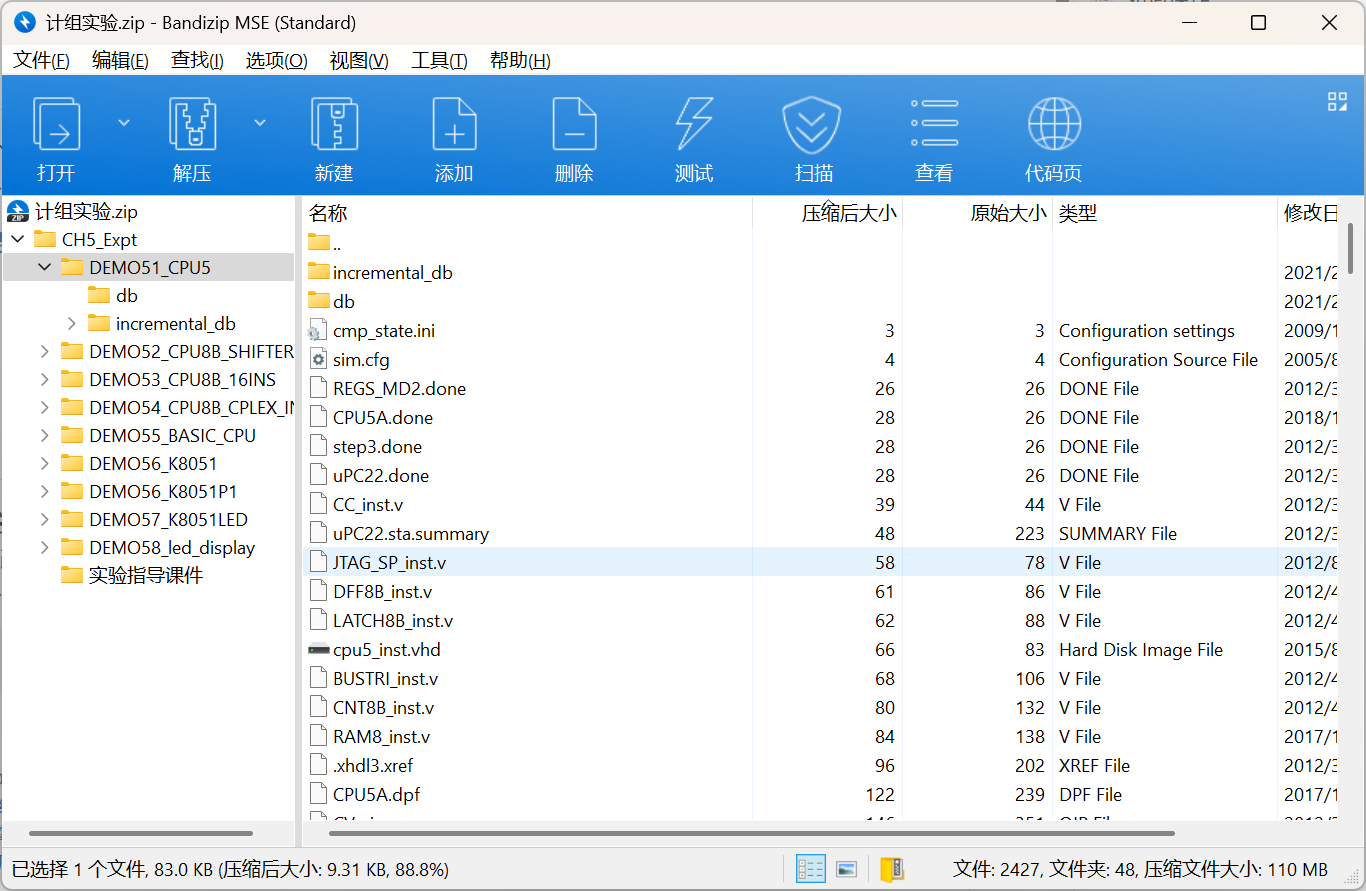The image size is (1366, 891).
Task: Click the 解压 (Extract) toolbar icon
Action: (x=192, y=125)
